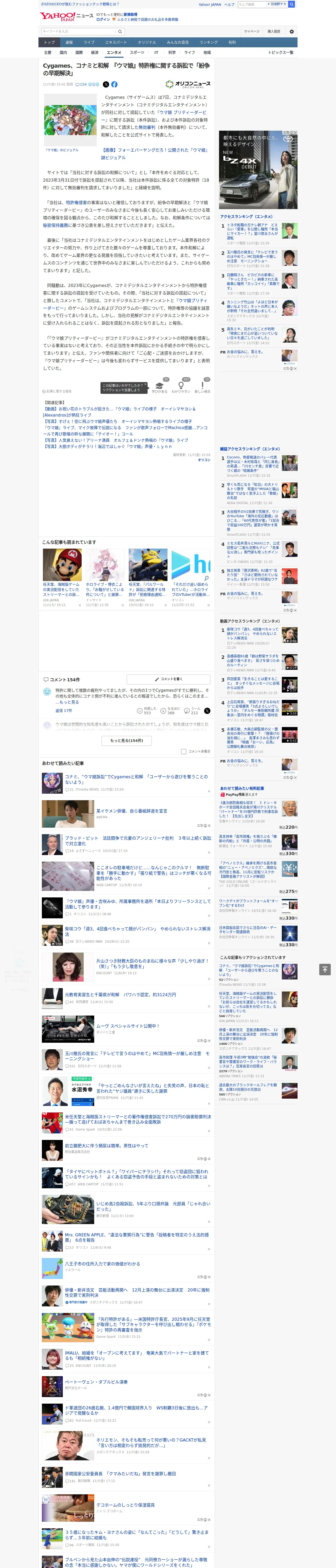Open settings via the gear icon
This screenshot has height=1568, width=336.
click(292, 31)
